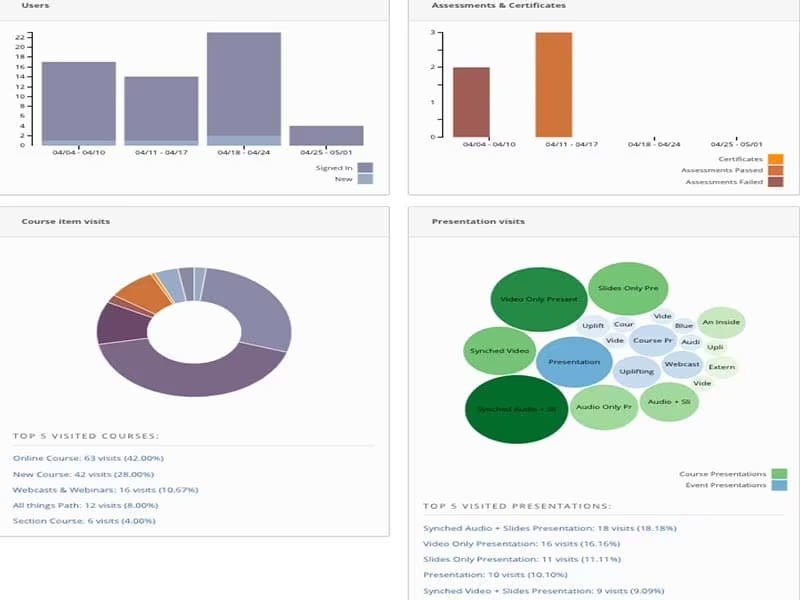The width and height of the screenshot is (800, 600).
Task: Click the Signed In legend color swatch
Action: 365,168
